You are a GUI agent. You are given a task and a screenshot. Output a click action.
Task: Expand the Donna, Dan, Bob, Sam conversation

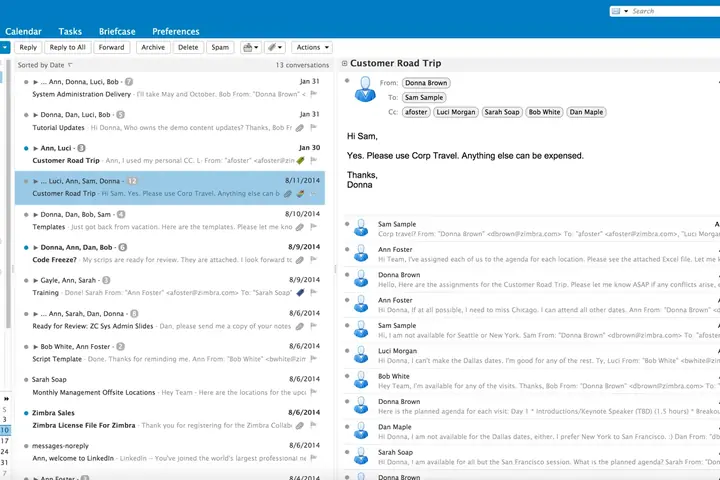pyautogui.click(x=35, y=215)
